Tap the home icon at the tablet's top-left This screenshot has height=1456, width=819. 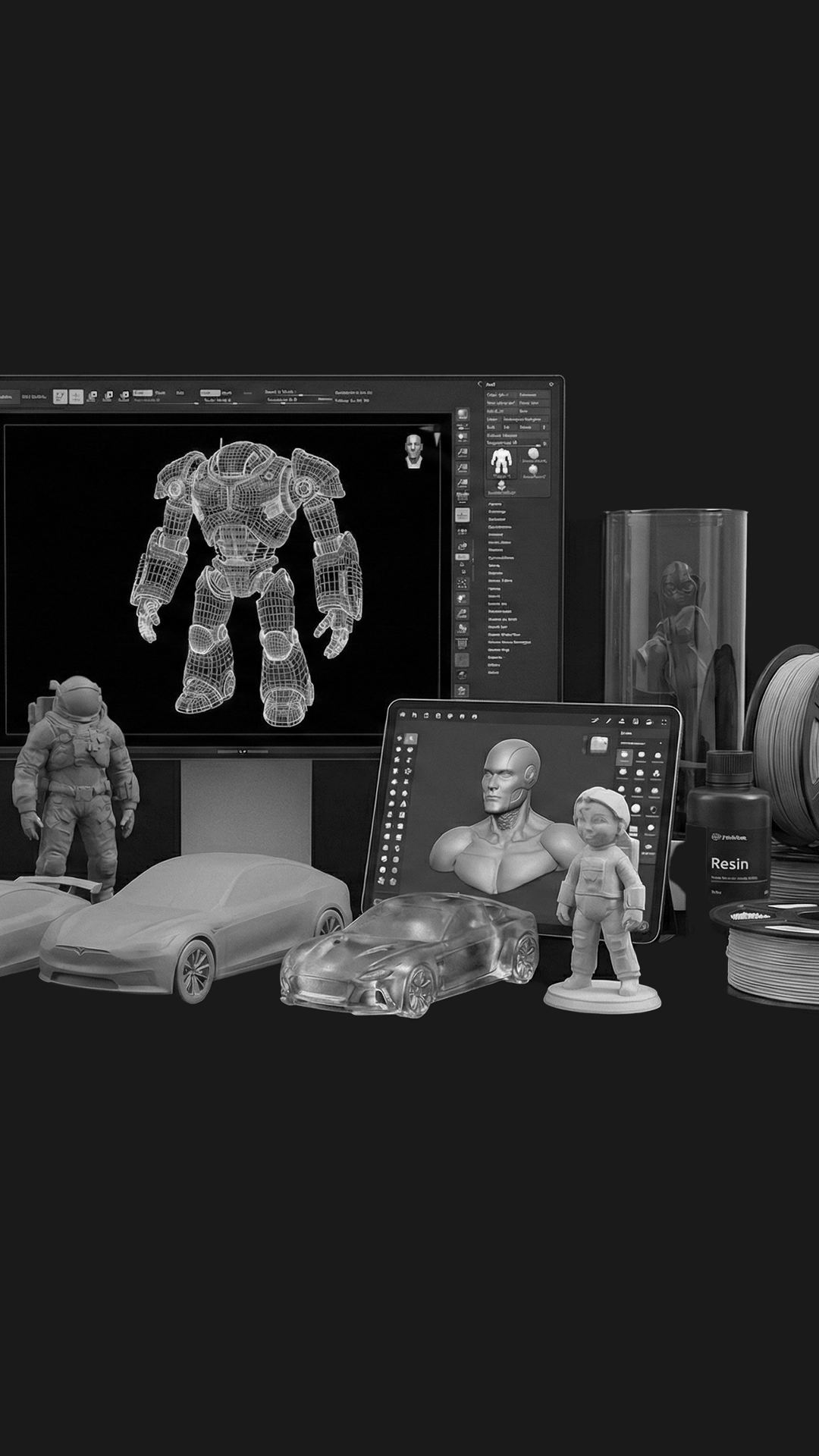point(403,715)
